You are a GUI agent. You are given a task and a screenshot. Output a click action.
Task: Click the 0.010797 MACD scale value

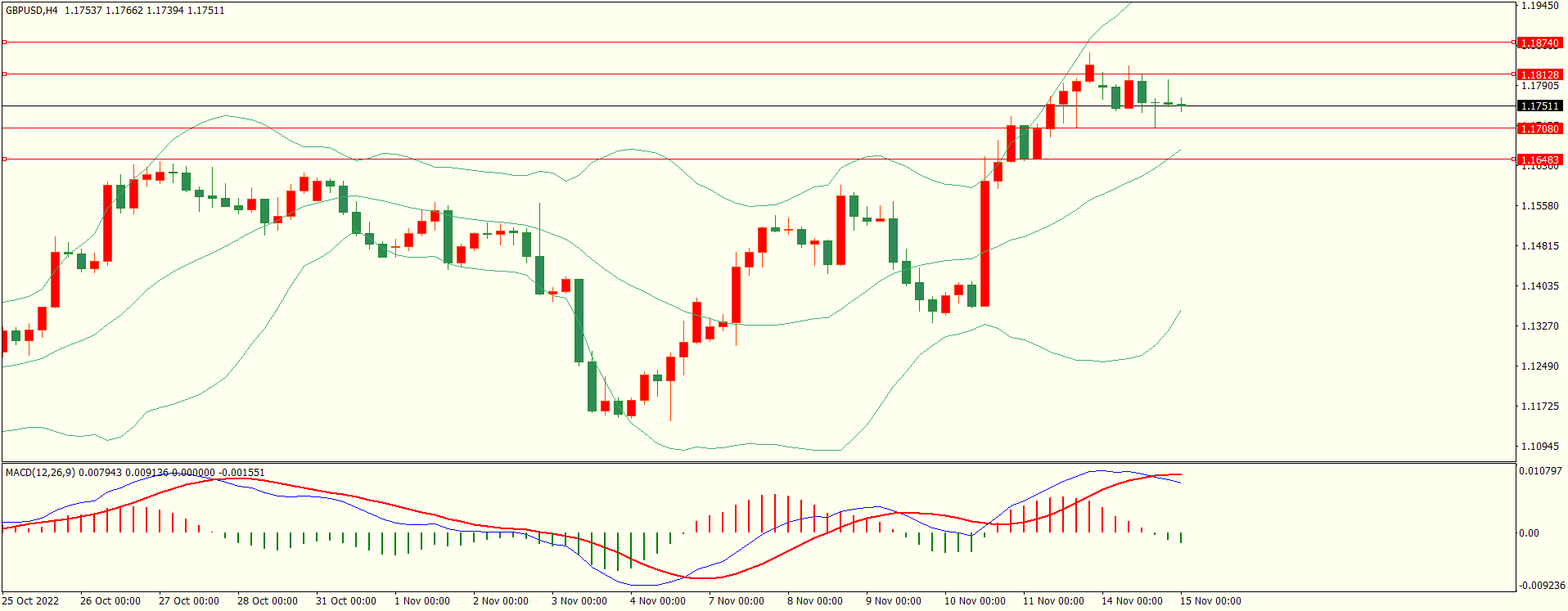[1540, 471]
